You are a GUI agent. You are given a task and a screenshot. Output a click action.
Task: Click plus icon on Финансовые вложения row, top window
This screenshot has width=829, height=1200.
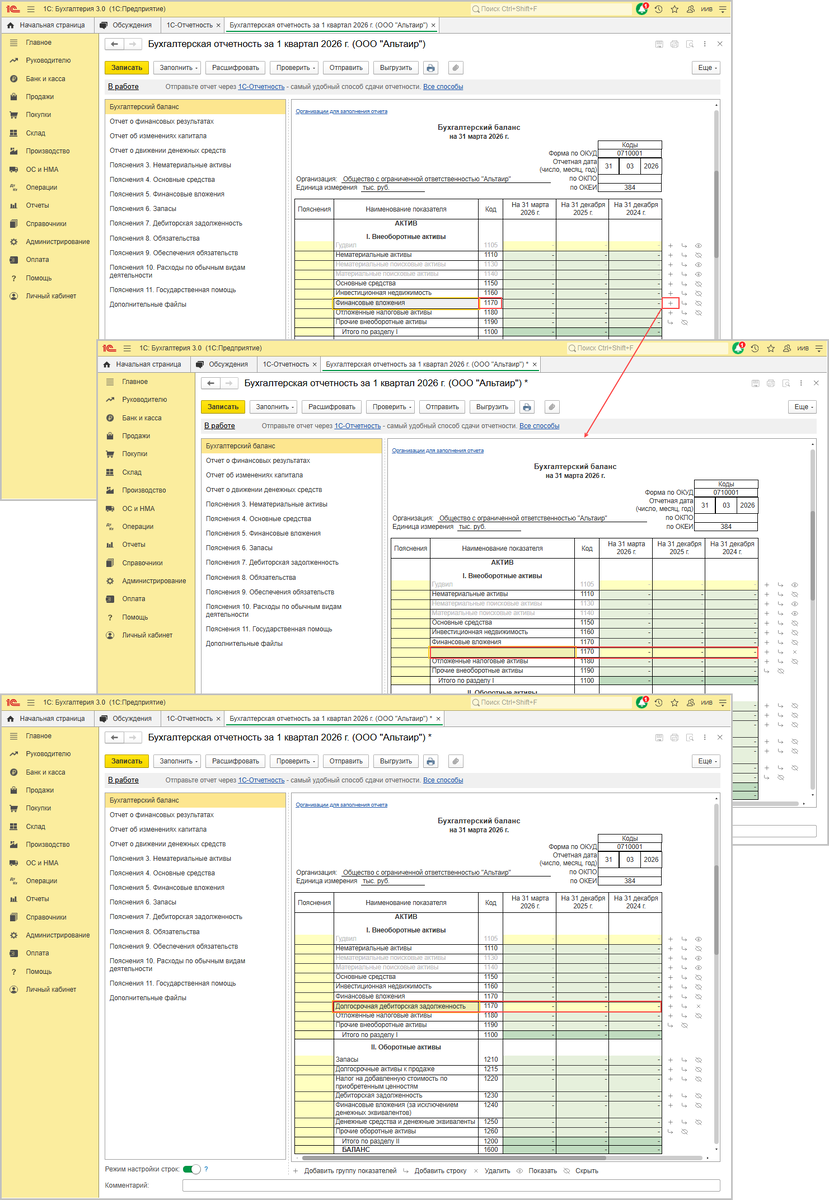[671, 303]
